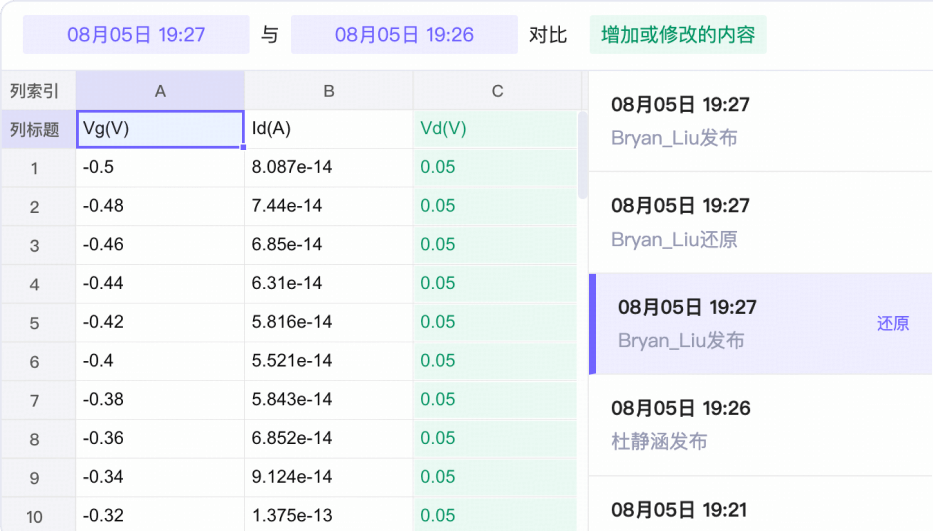The width and height of the screenshot is (933, 531).
Task: Click cell with value 5.816e-14
Action: pyautogui.click(x=328, y=323)
